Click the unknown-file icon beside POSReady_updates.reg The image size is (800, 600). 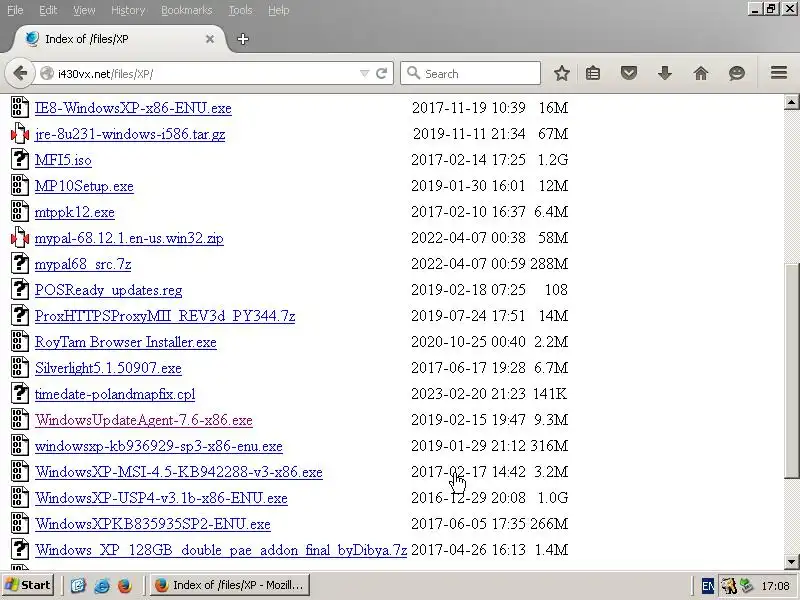[x=19, y=289]
